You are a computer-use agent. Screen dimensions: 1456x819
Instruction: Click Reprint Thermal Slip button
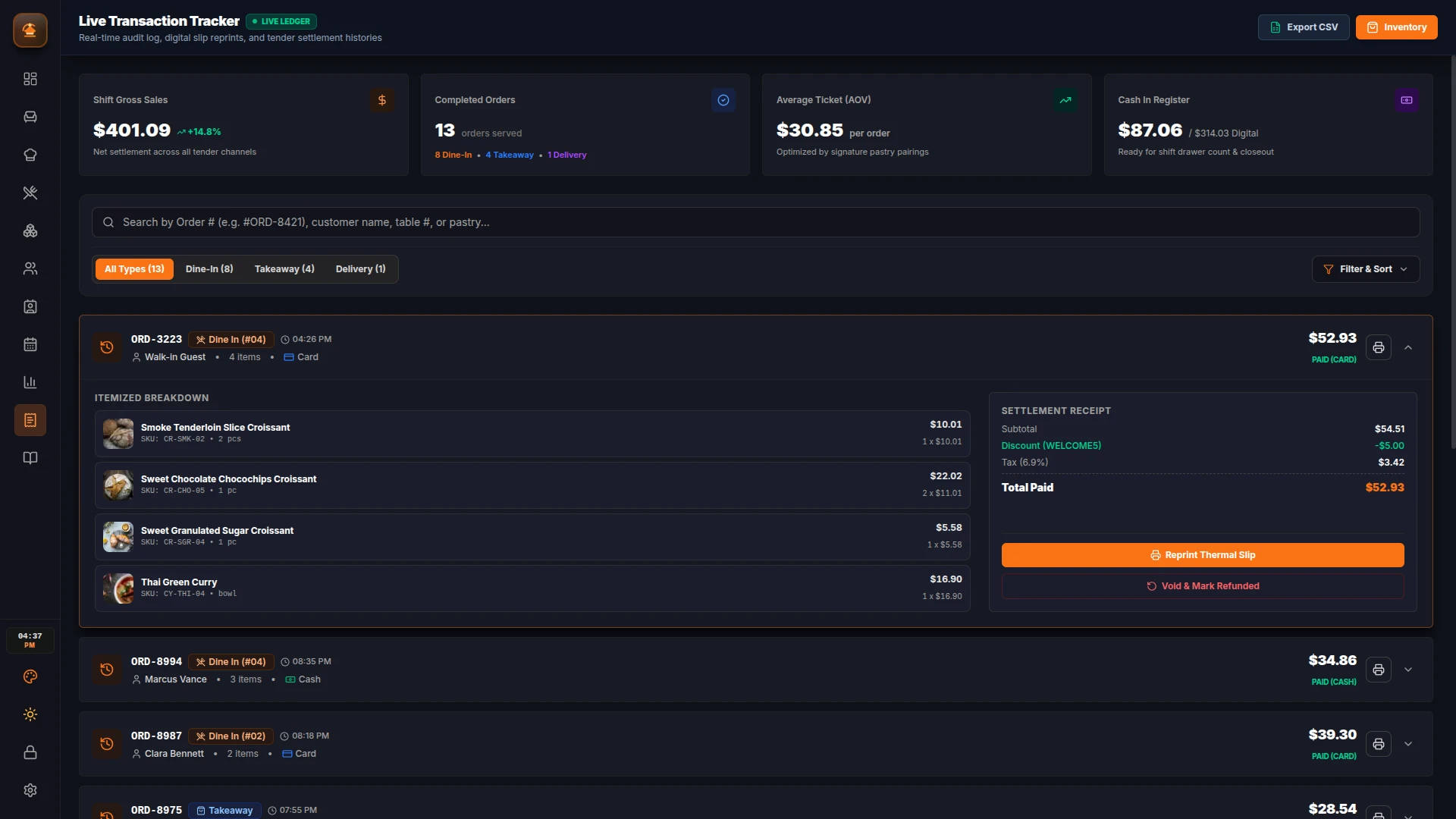pos(1203,555)
